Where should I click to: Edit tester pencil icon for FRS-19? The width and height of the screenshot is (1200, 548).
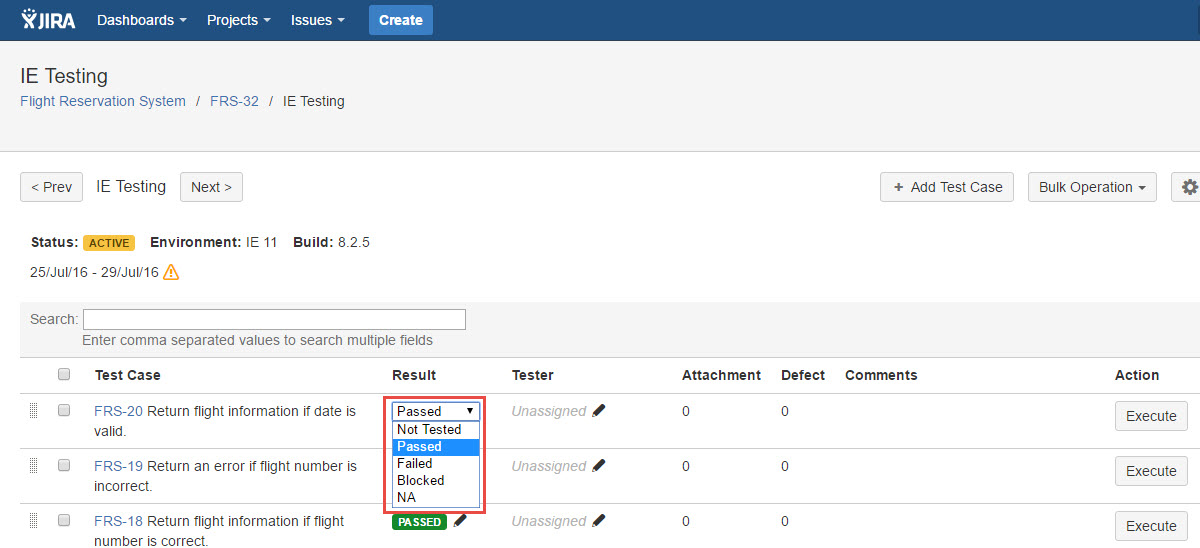pos(599,466)
